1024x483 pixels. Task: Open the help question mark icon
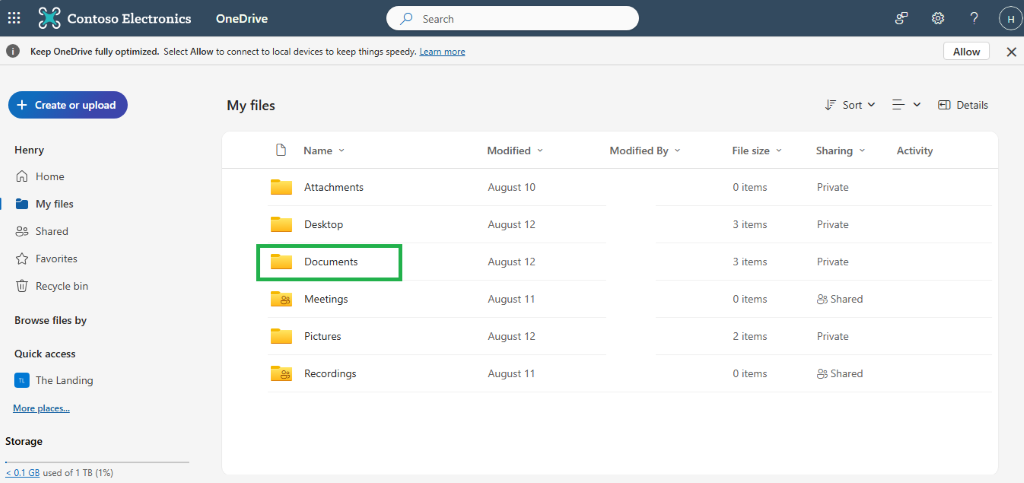point(974,18)
